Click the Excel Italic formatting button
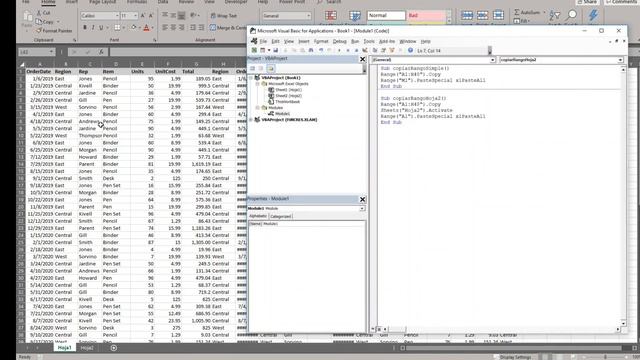Screen dimensions: 640x360 point(93,28)
